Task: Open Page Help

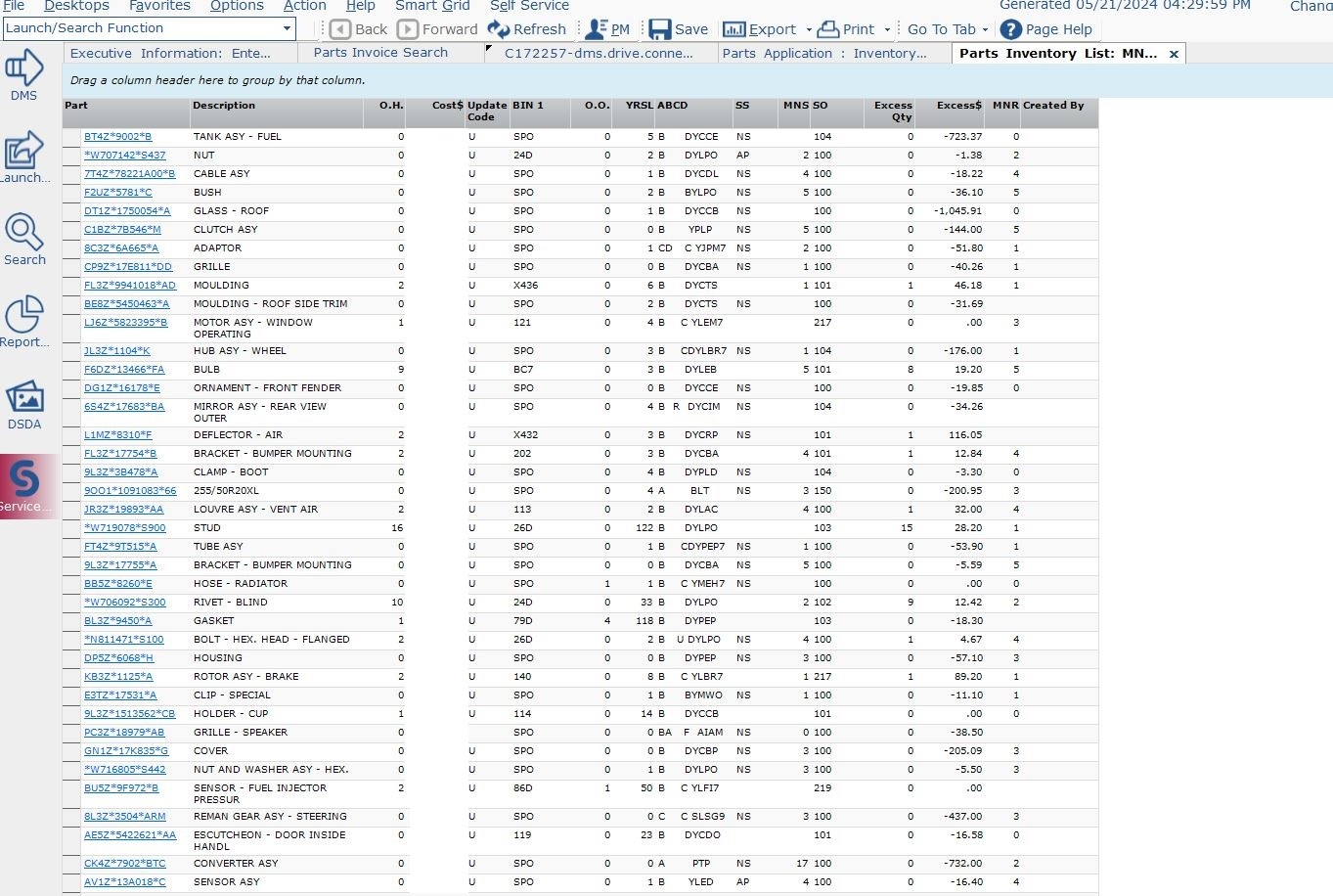Action: (1047, 28)
